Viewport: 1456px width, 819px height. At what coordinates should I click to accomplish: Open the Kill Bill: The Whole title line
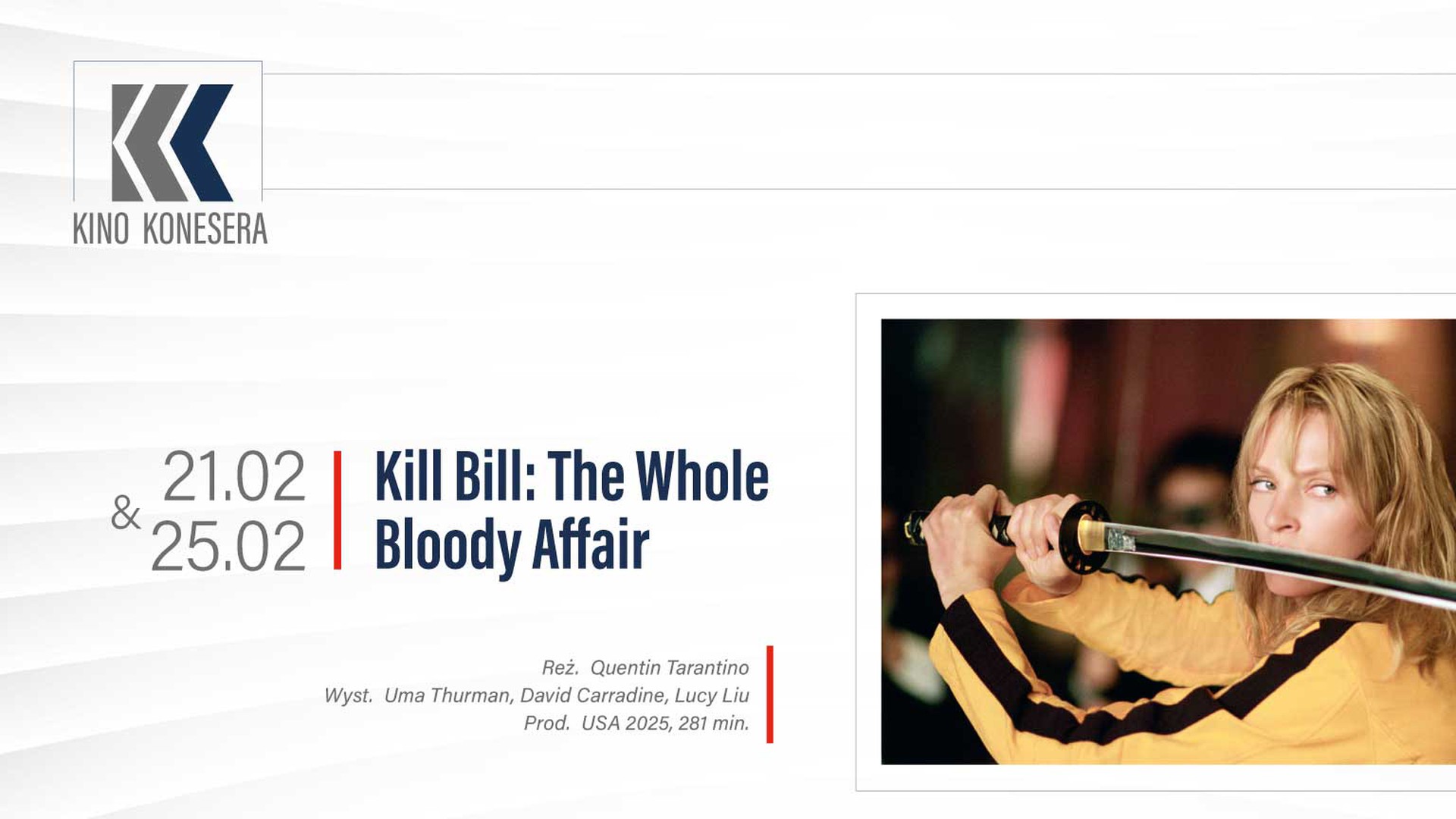coord(572,476)
